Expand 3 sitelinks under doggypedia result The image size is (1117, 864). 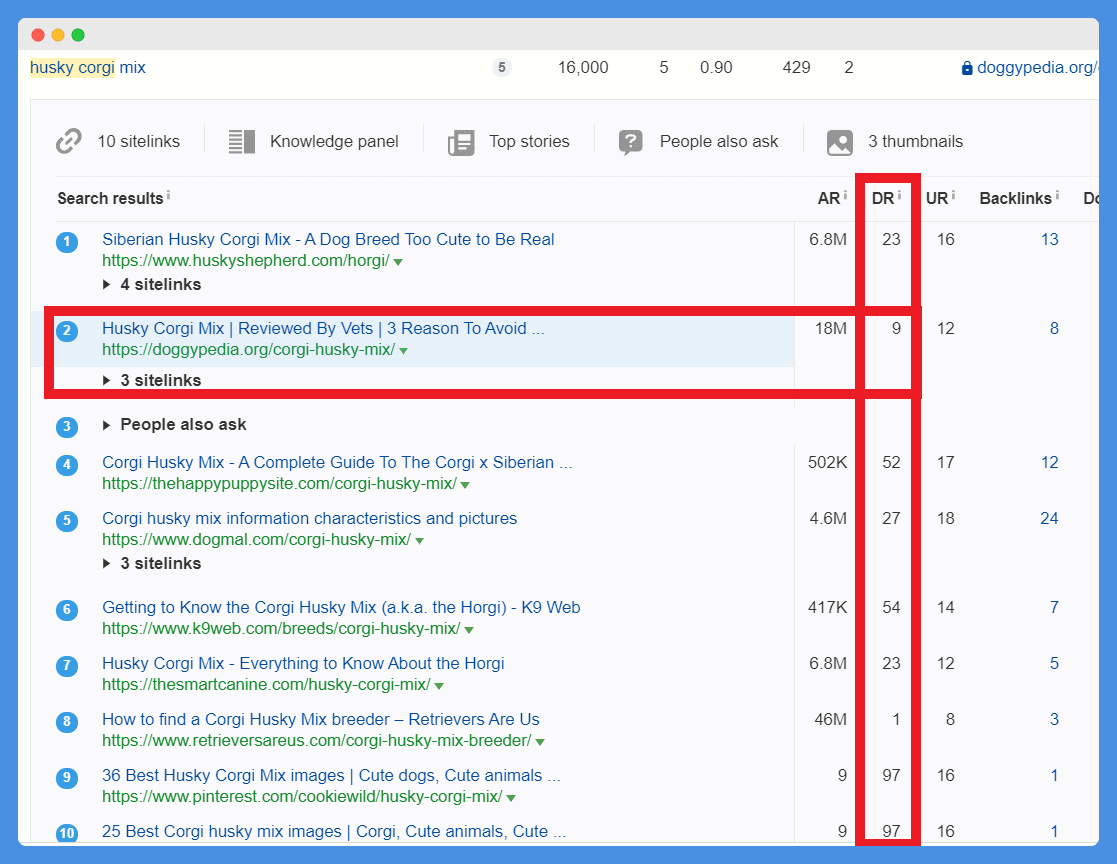pyautogui.click(x=152, y=380)
